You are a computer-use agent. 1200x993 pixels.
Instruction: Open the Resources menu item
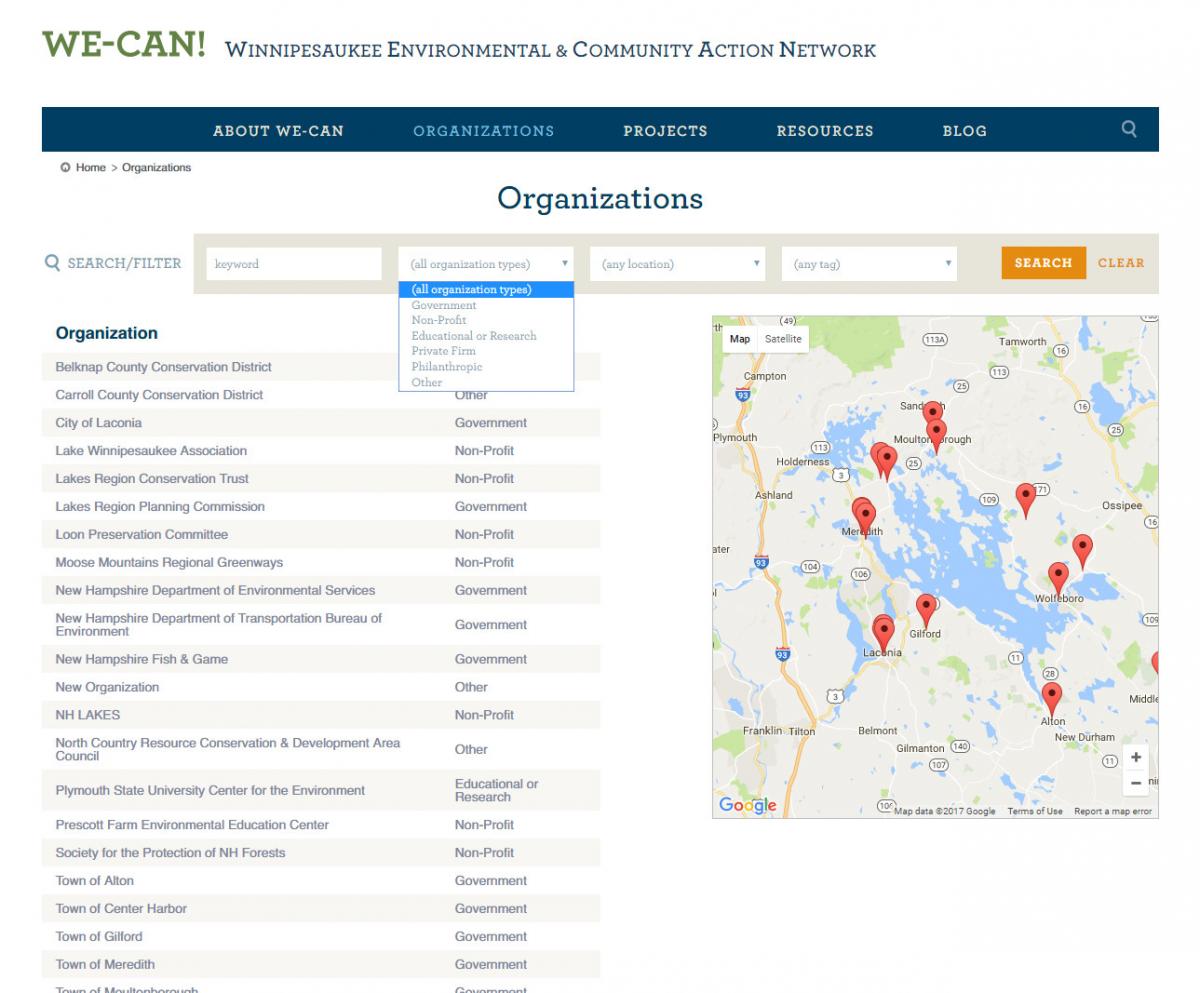click(825, 131)
